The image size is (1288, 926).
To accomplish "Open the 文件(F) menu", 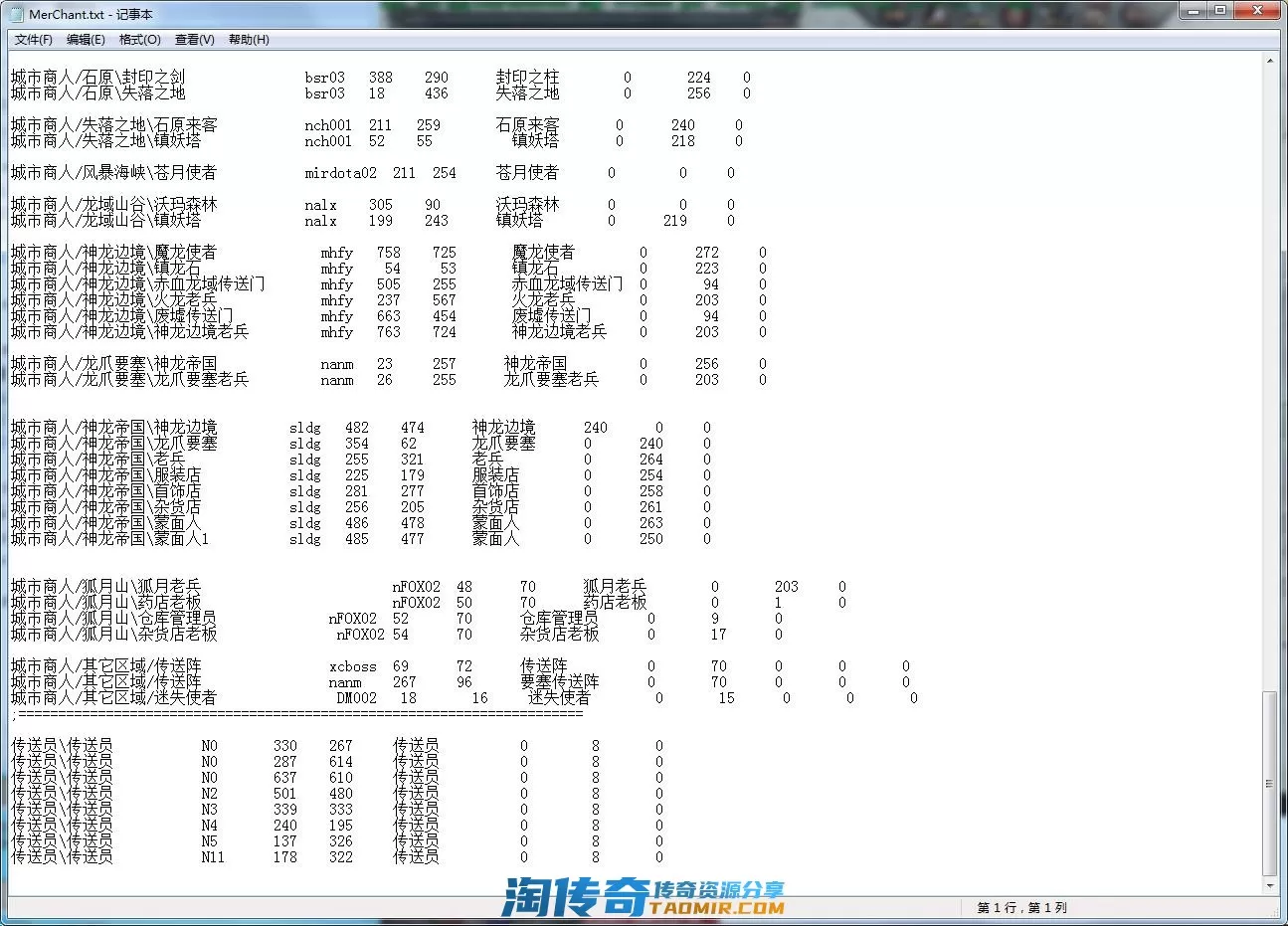I will pos(34,40).
